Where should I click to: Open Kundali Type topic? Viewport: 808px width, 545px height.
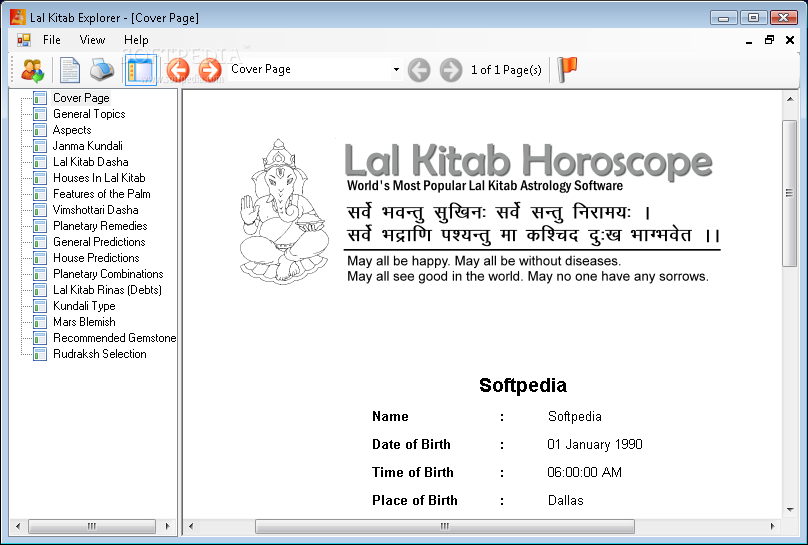tap(84, 305)
